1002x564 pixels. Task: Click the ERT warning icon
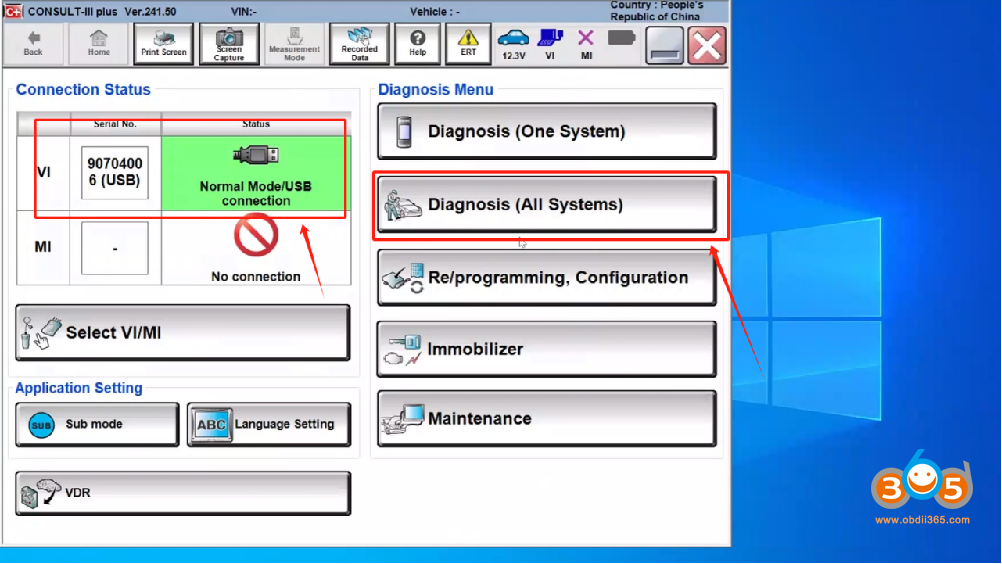click(x=468, y=43)
